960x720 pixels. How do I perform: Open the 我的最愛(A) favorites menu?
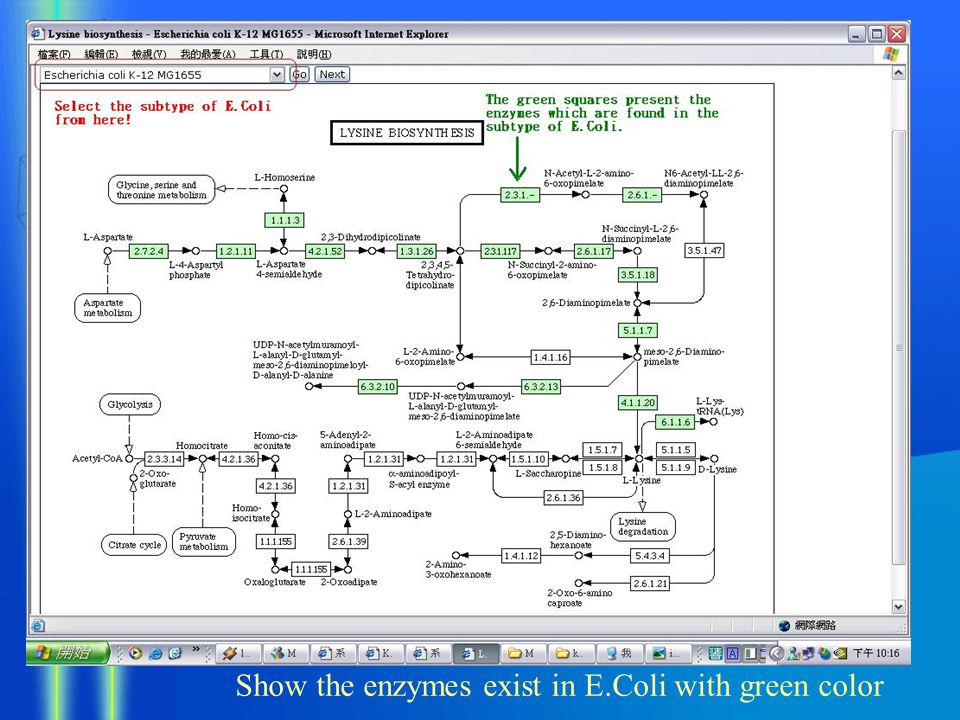coord(208,54)
